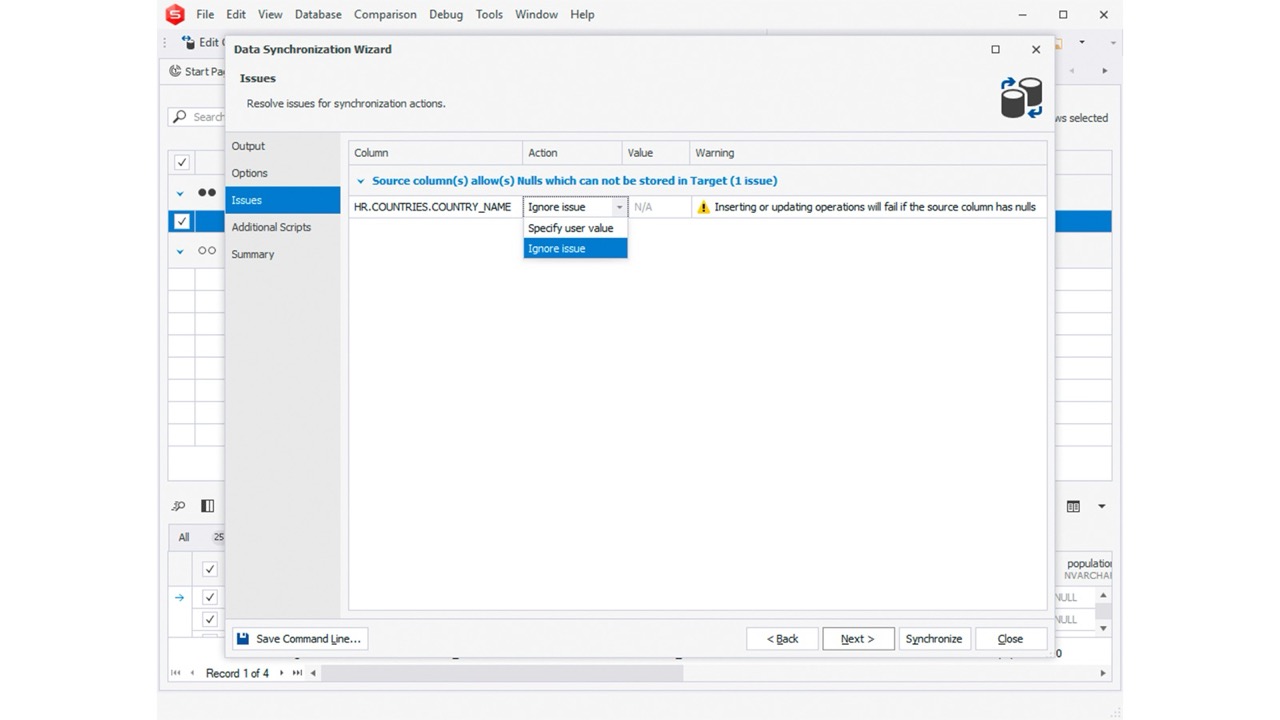Jump to the last record with the end arrow
The width and height of the screenshot is (1280, 720).
coord(297,673)
